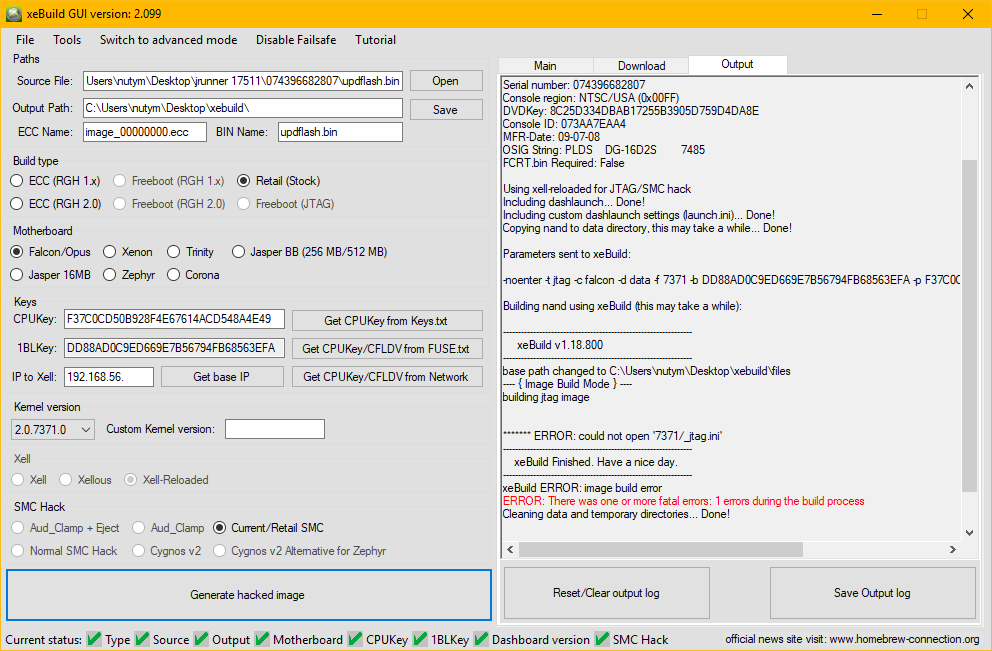Close the xeBuild GUI window
This screenshot has height=651, width=992.
[x=968, y=14]
